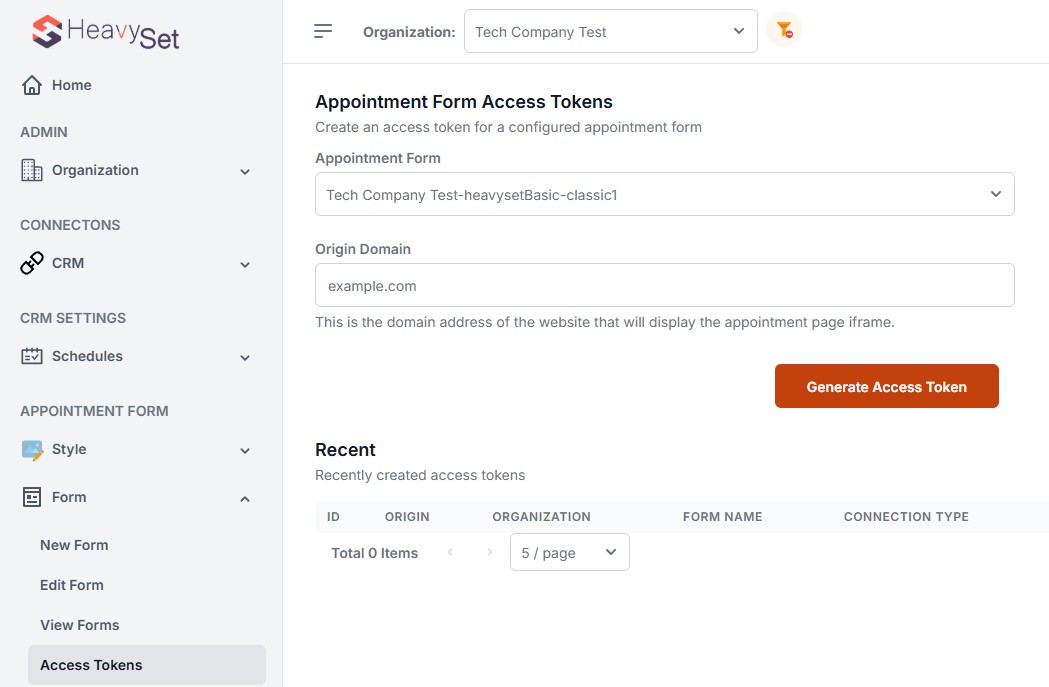Open New Form menu item
The height and width of the screenshot is (687, 1049).
74,545
